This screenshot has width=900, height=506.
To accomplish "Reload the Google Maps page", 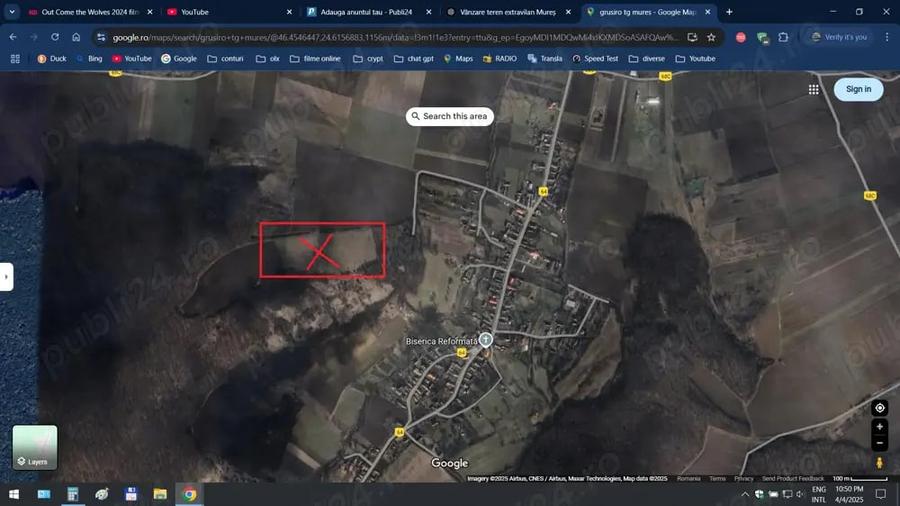I will point(55,37).
